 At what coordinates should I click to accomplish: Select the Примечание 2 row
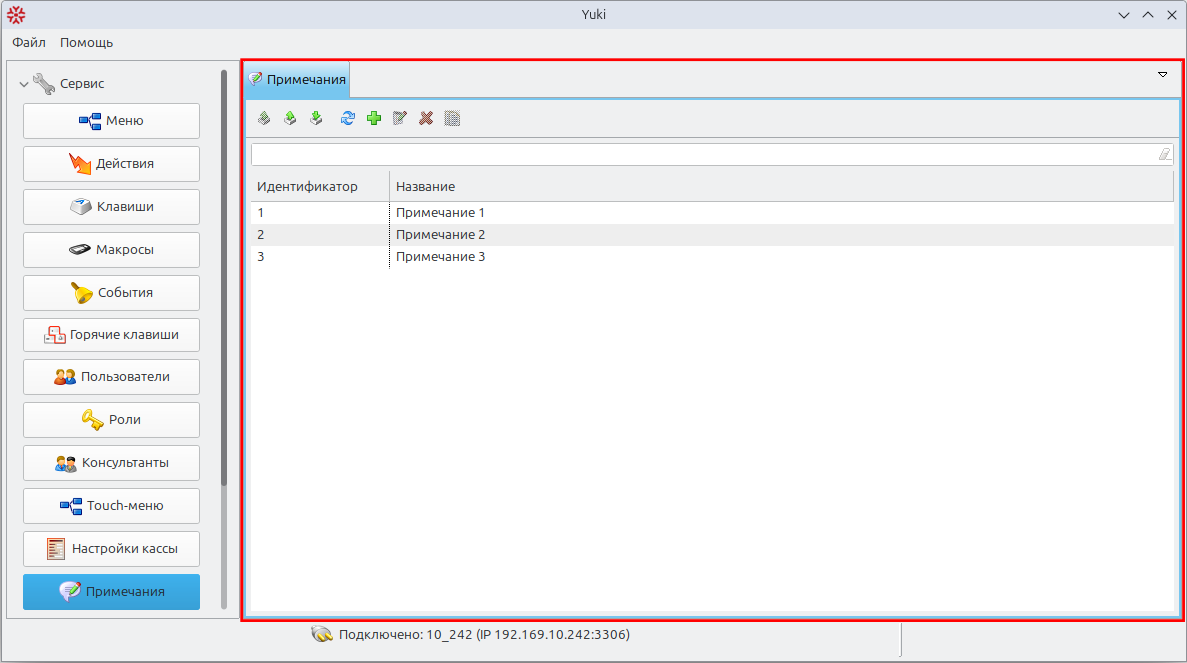tap(440, 235)
